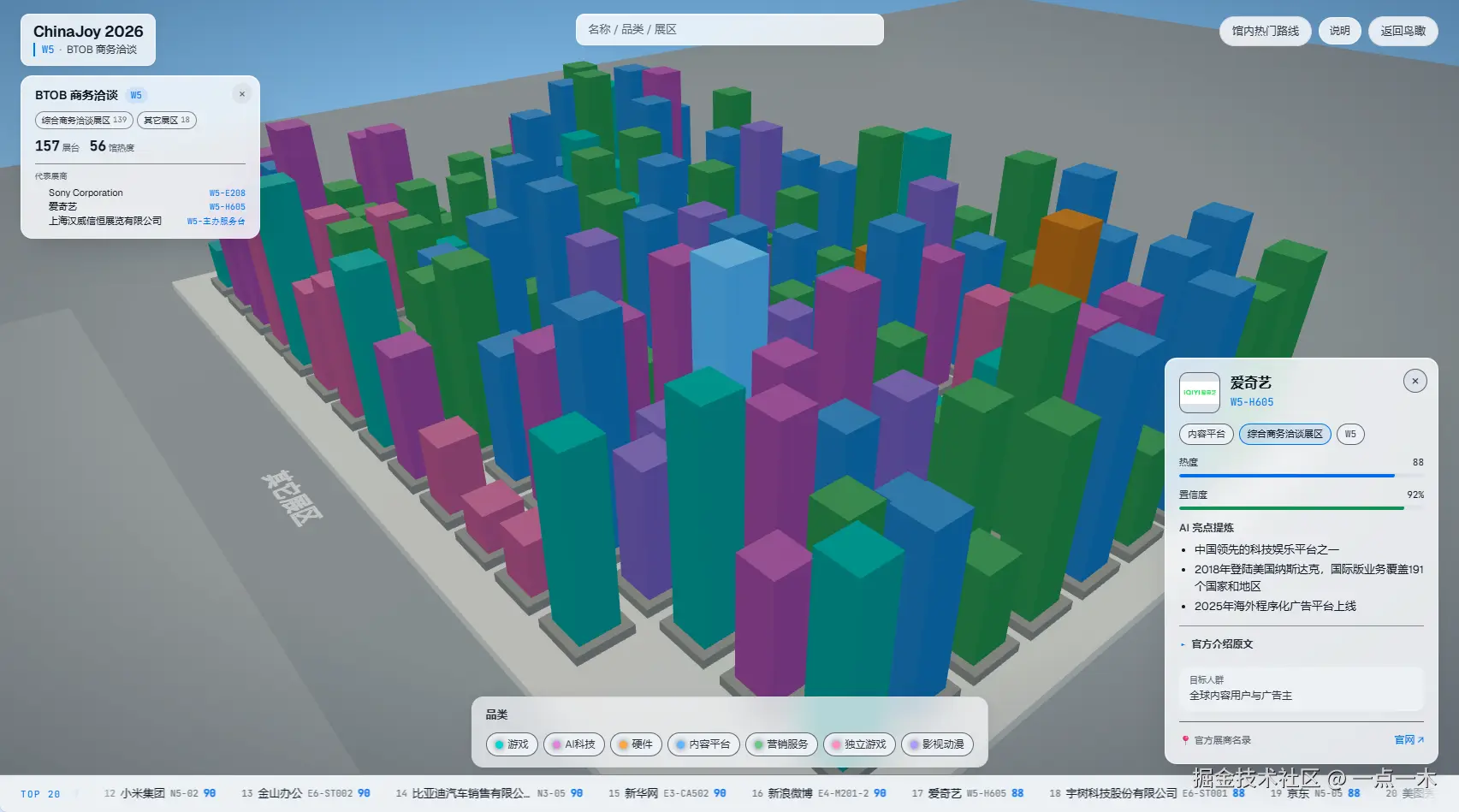Select 新浪微博 in the TOP 20 ticker

pos(819,794)
